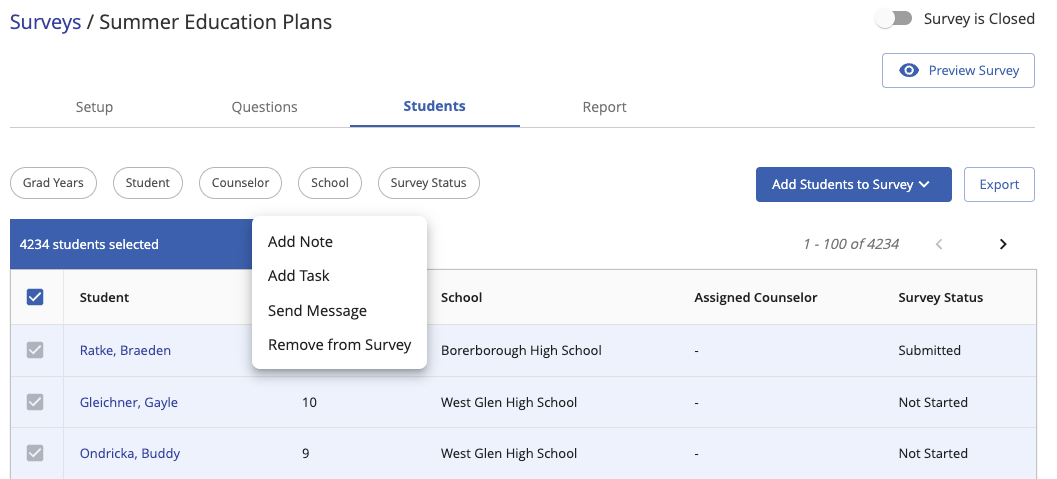The width and height of the screenshot is (1057, 479).
Task: Click the Export button
Action: click(999, 184)
